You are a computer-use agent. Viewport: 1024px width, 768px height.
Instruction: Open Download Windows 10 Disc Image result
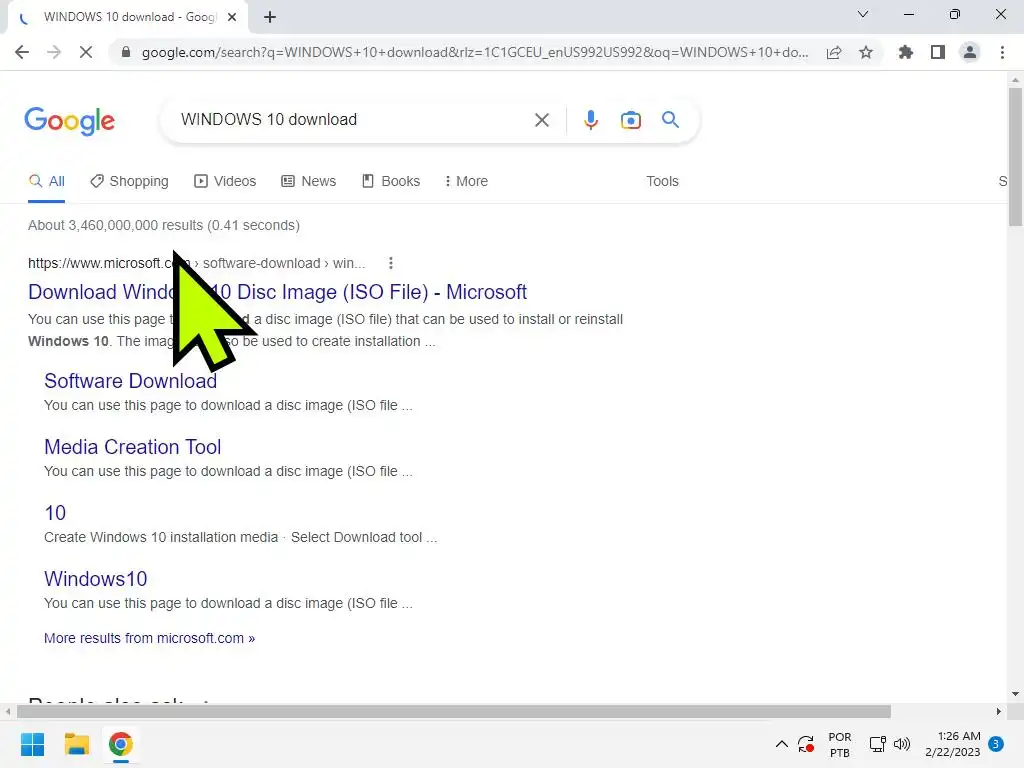278,292
